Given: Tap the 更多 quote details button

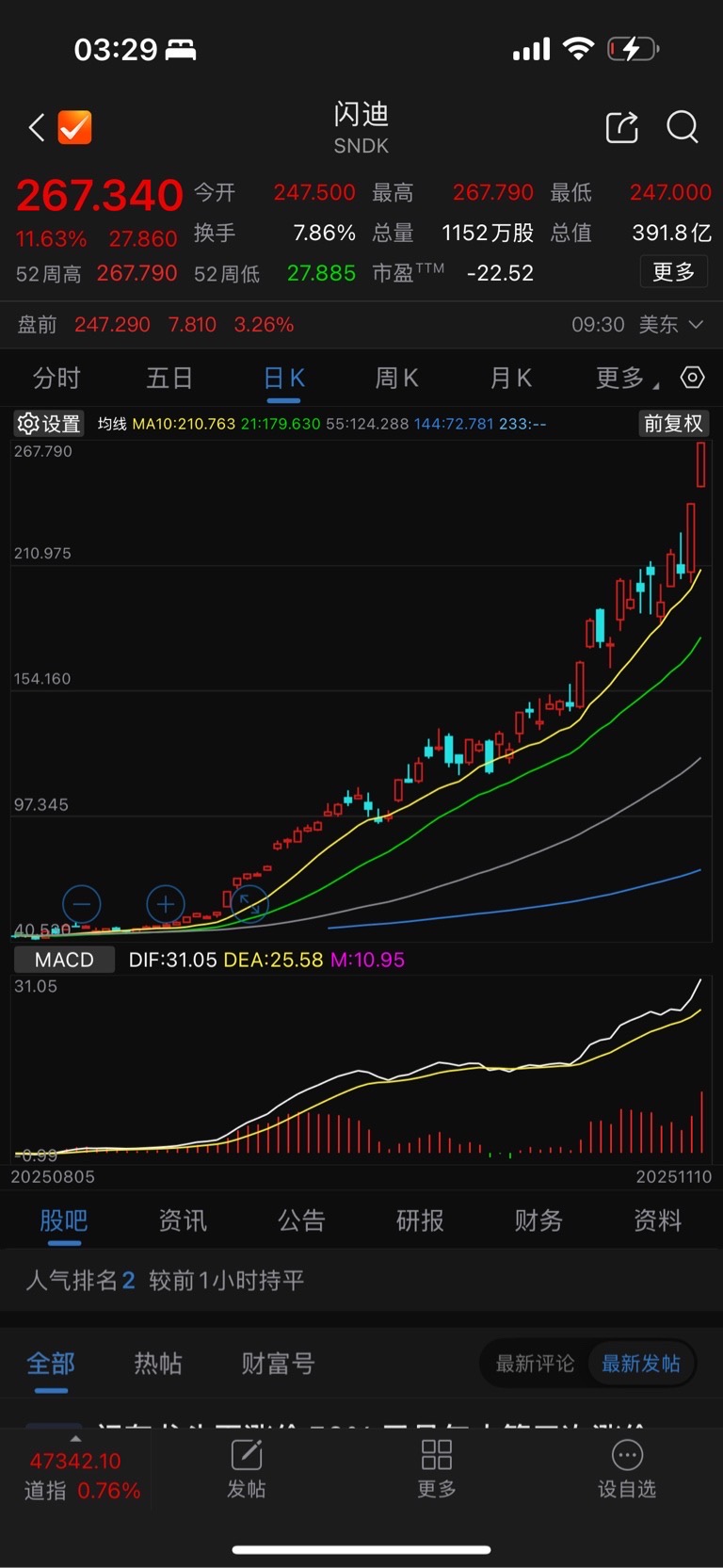Looking at the screenshot, I should tap(674, 272).
